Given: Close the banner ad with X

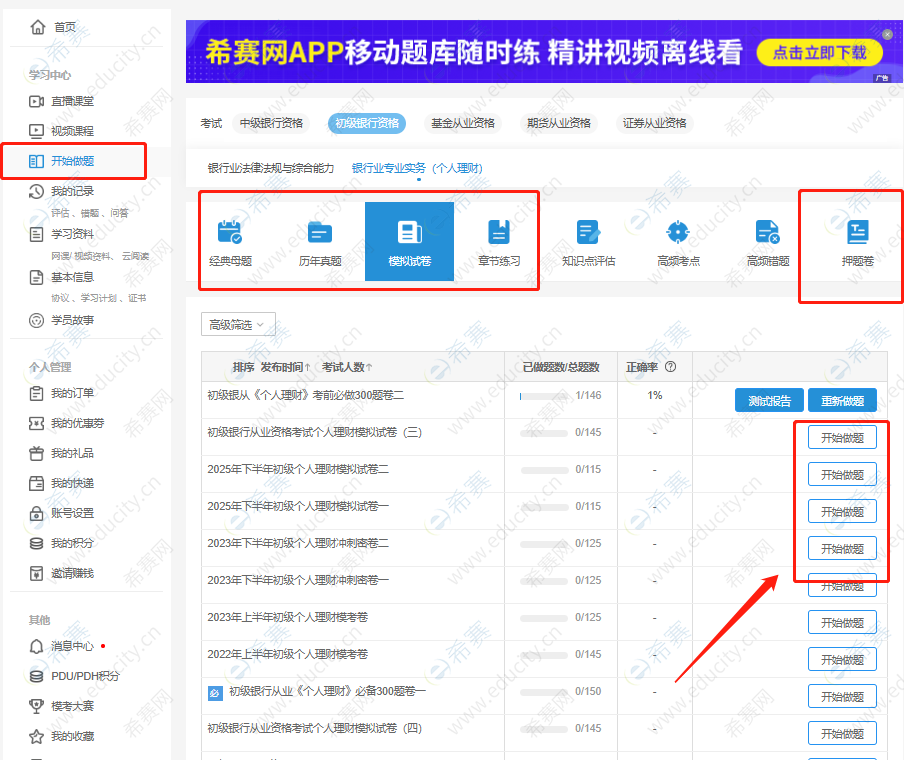Looking at the screenshot, I should tap(887, 35).
